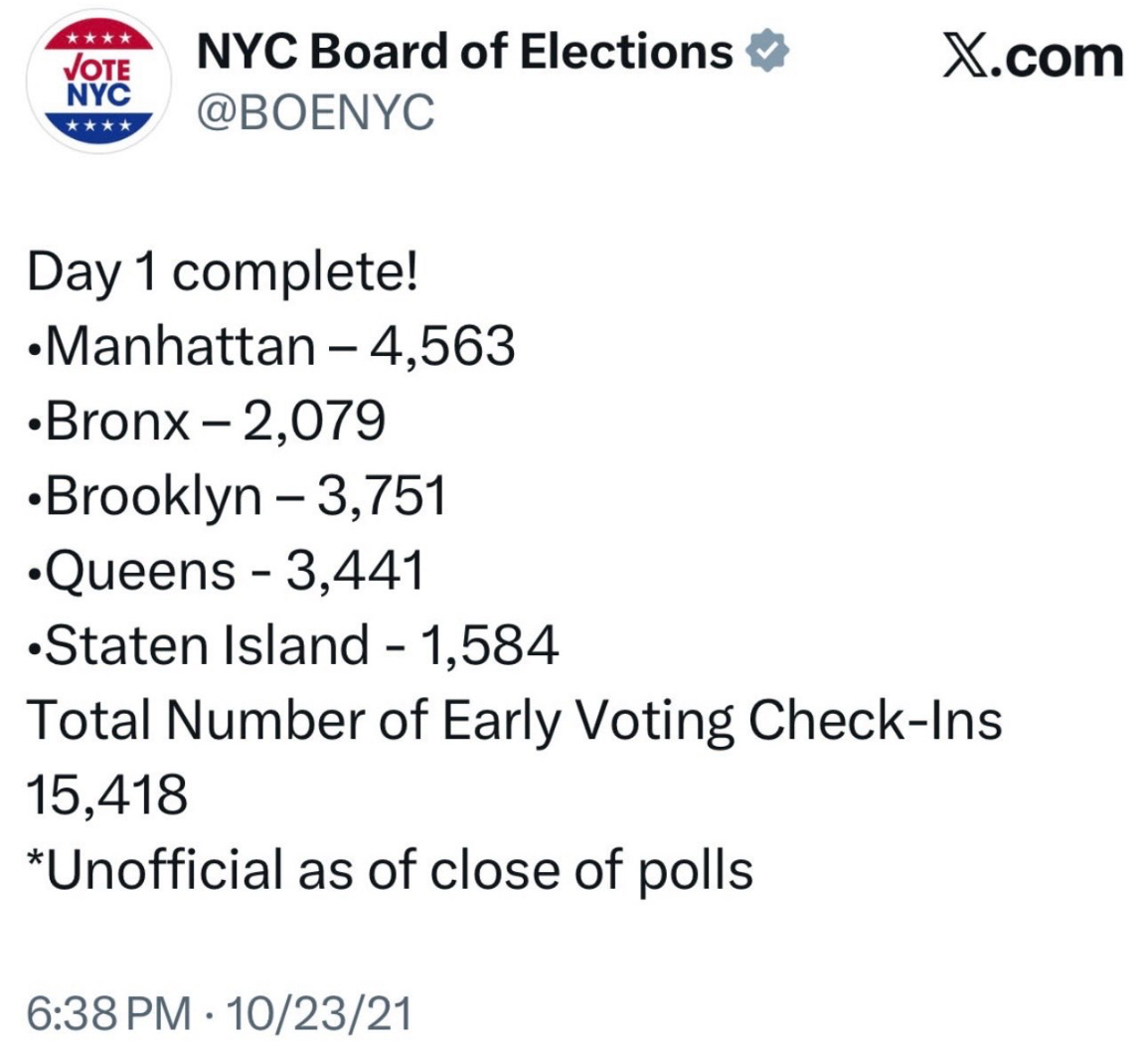1148x1053 pixels.
Task: Click the Brooklyn count 3,751
Action: pyautogui.click(x=381, y=496)
